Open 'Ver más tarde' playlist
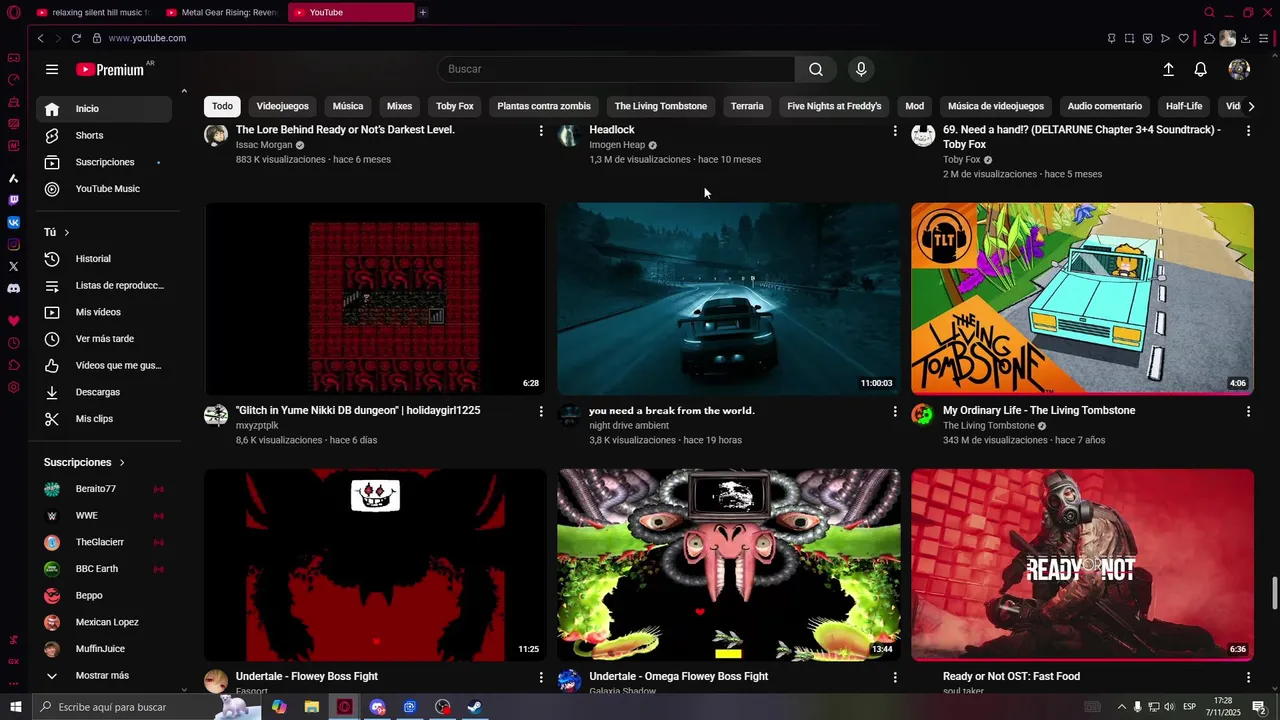 104,339
